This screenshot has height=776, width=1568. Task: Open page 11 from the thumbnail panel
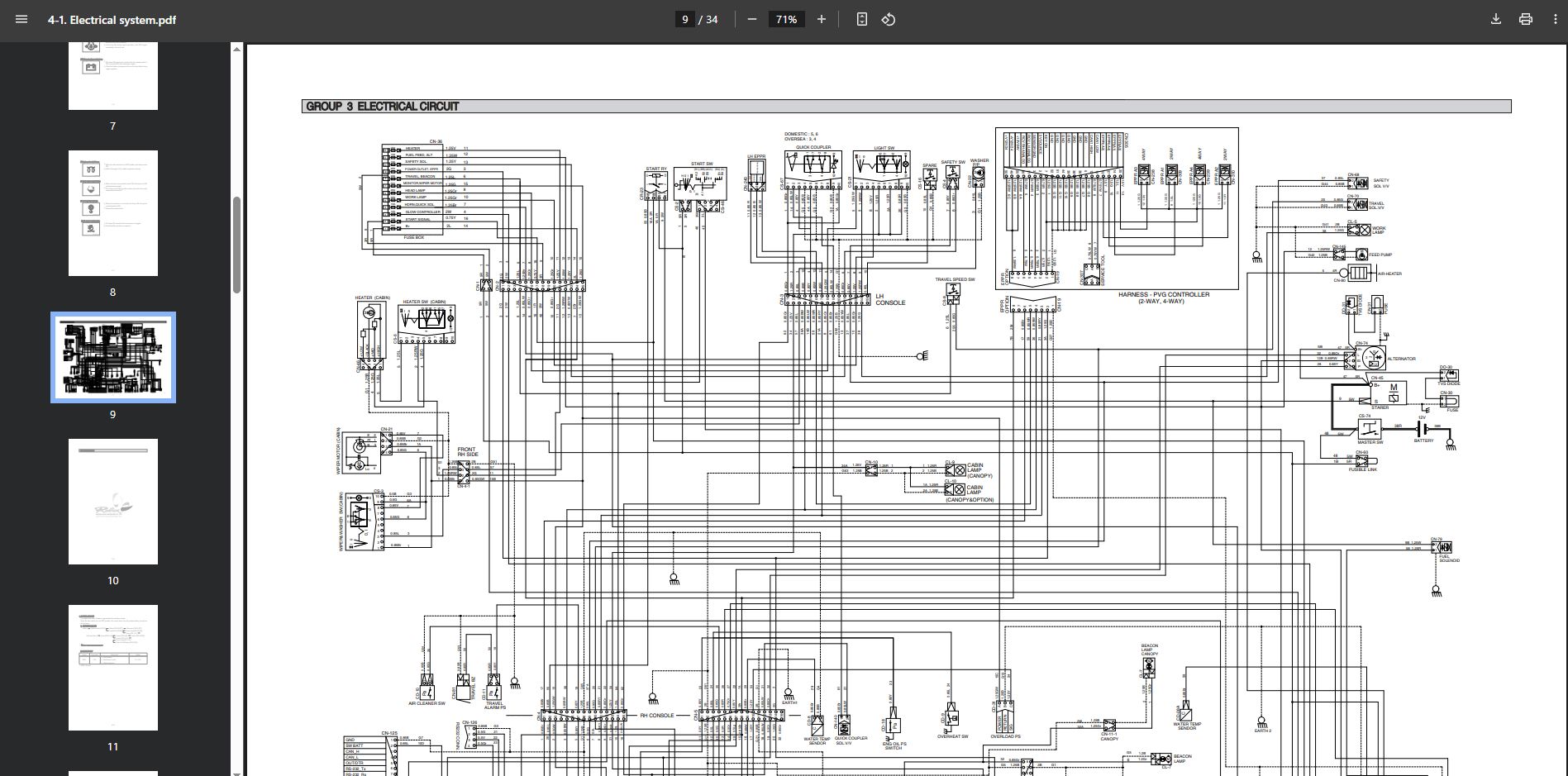tap(112, 667)
